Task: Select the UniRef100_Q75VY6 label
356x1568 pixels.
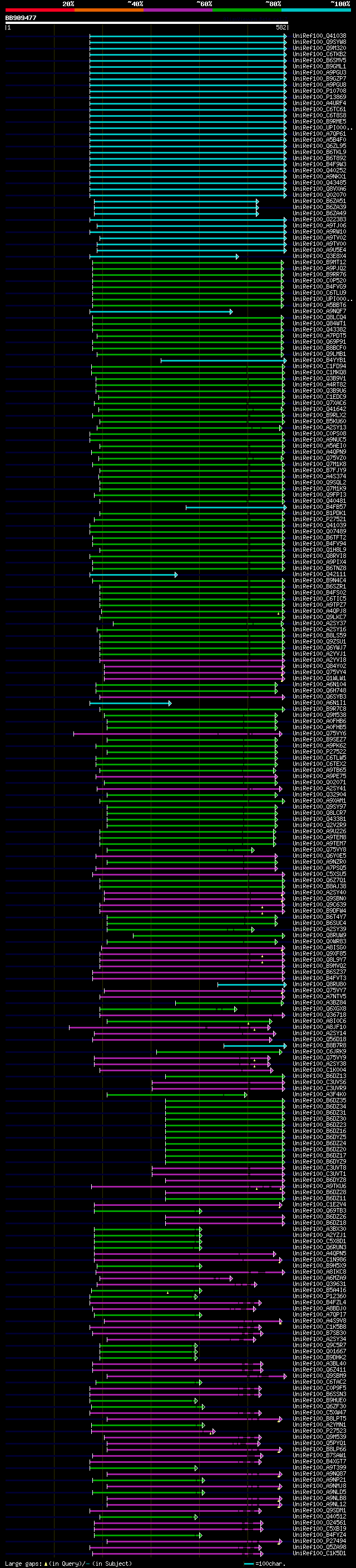Action: tap(319, 734)
